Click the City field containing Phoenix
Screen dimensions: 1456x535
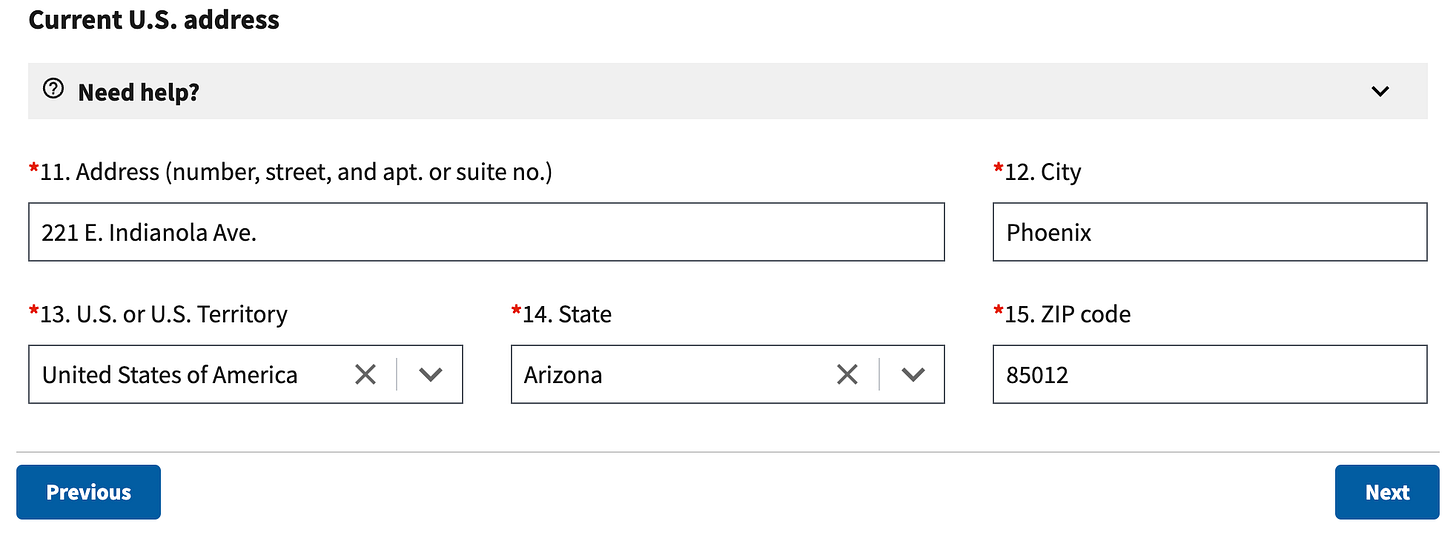[x=1210, y=232]
